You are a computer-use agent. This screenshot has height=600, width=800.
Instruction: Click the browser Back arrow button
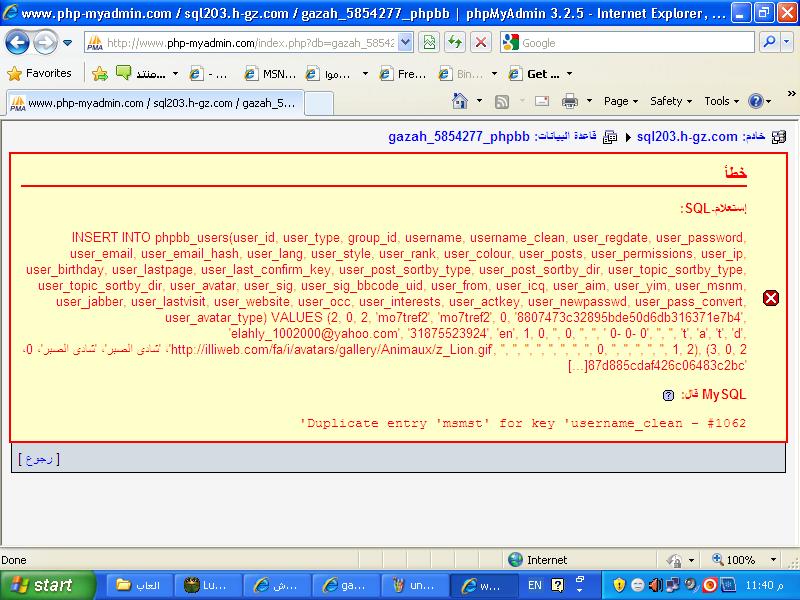(19, 43)
